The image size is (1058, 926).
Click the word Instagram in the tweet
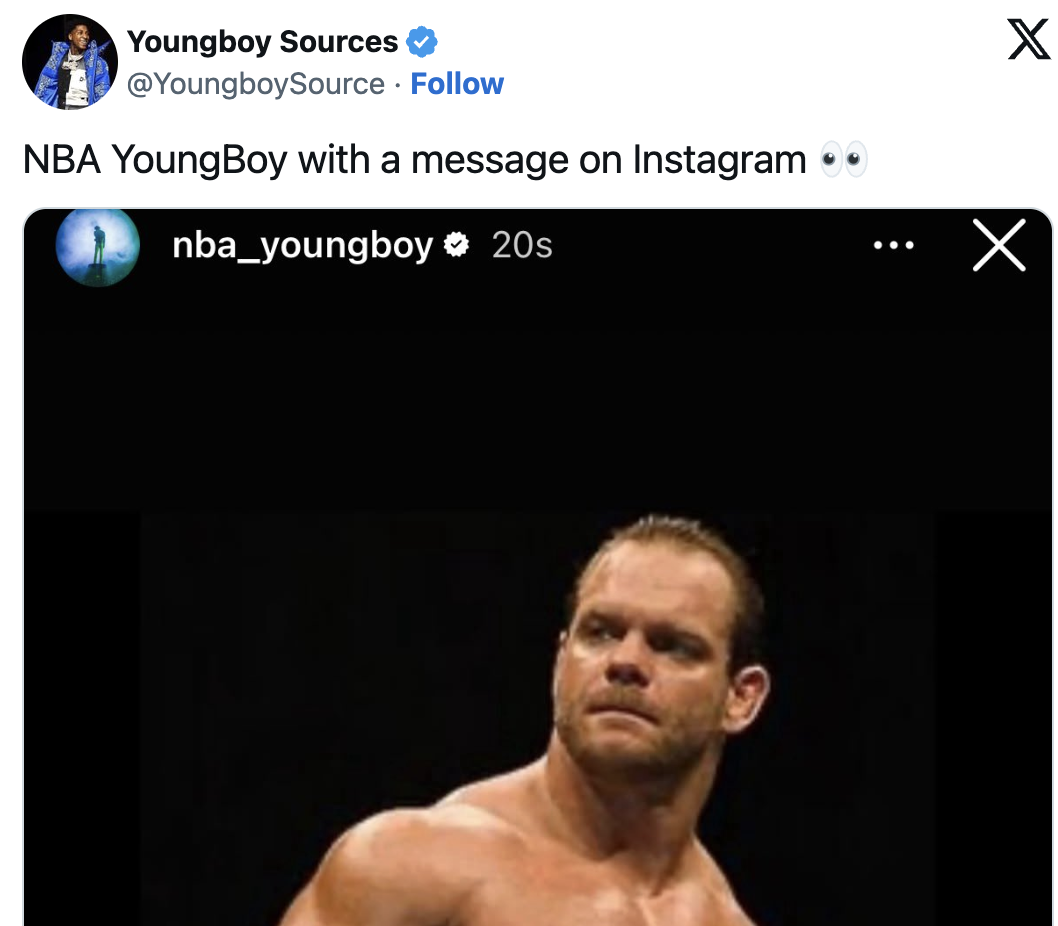(x=718, y=159)
